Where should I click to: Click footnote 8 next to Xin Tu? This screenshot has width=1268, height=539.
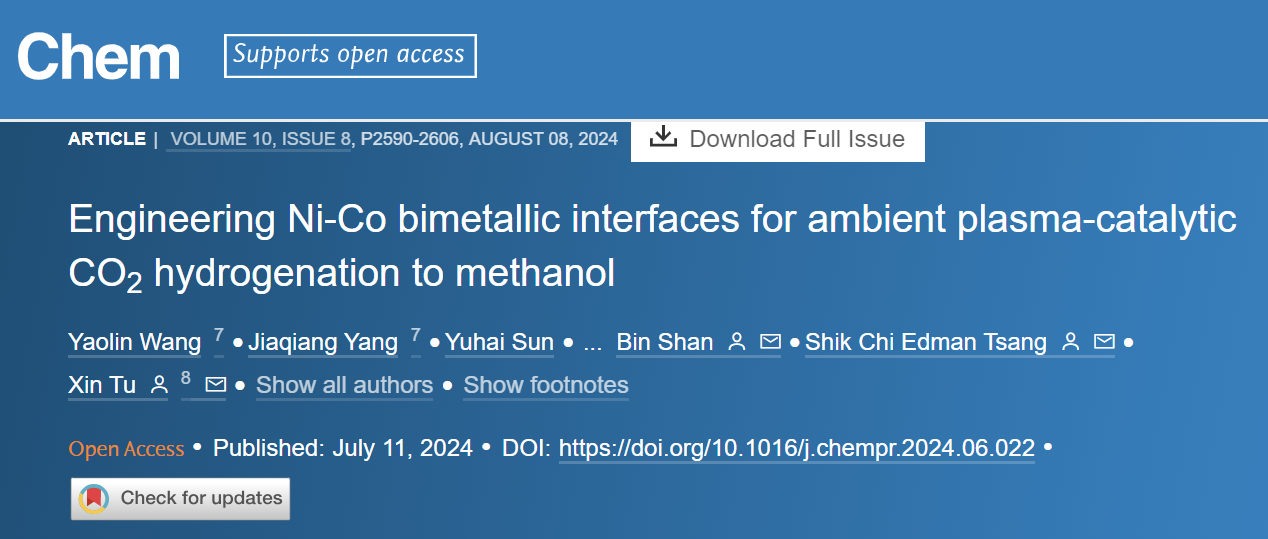[186, 379]
